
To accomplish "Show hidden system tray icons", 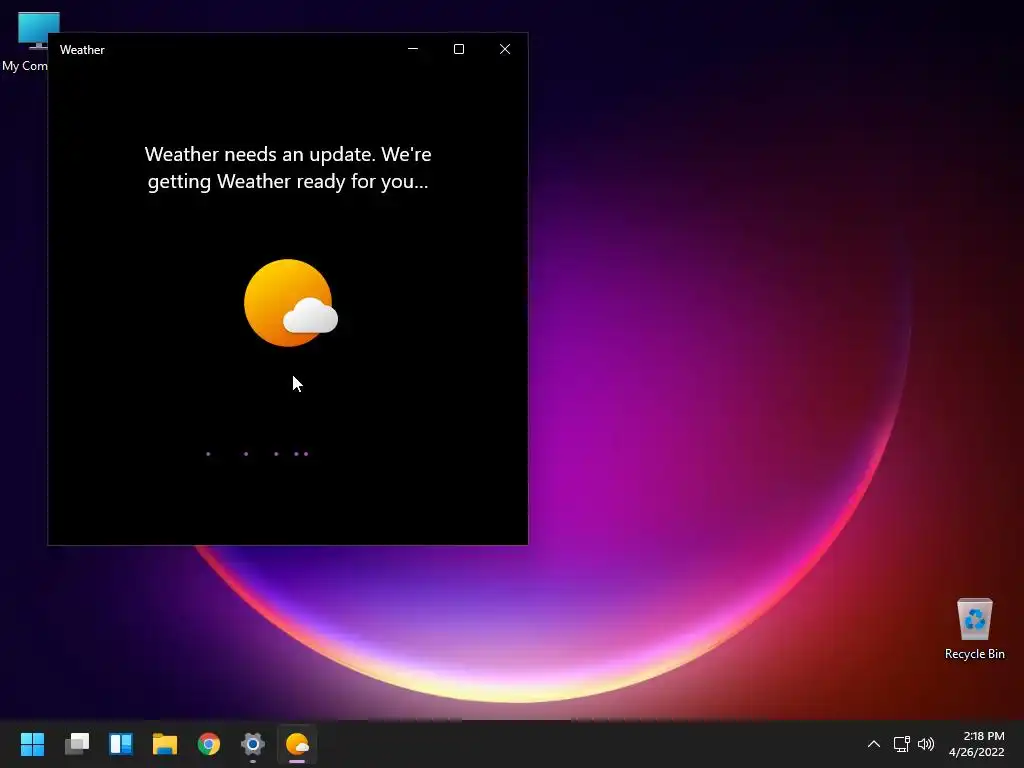I will 874,744.
